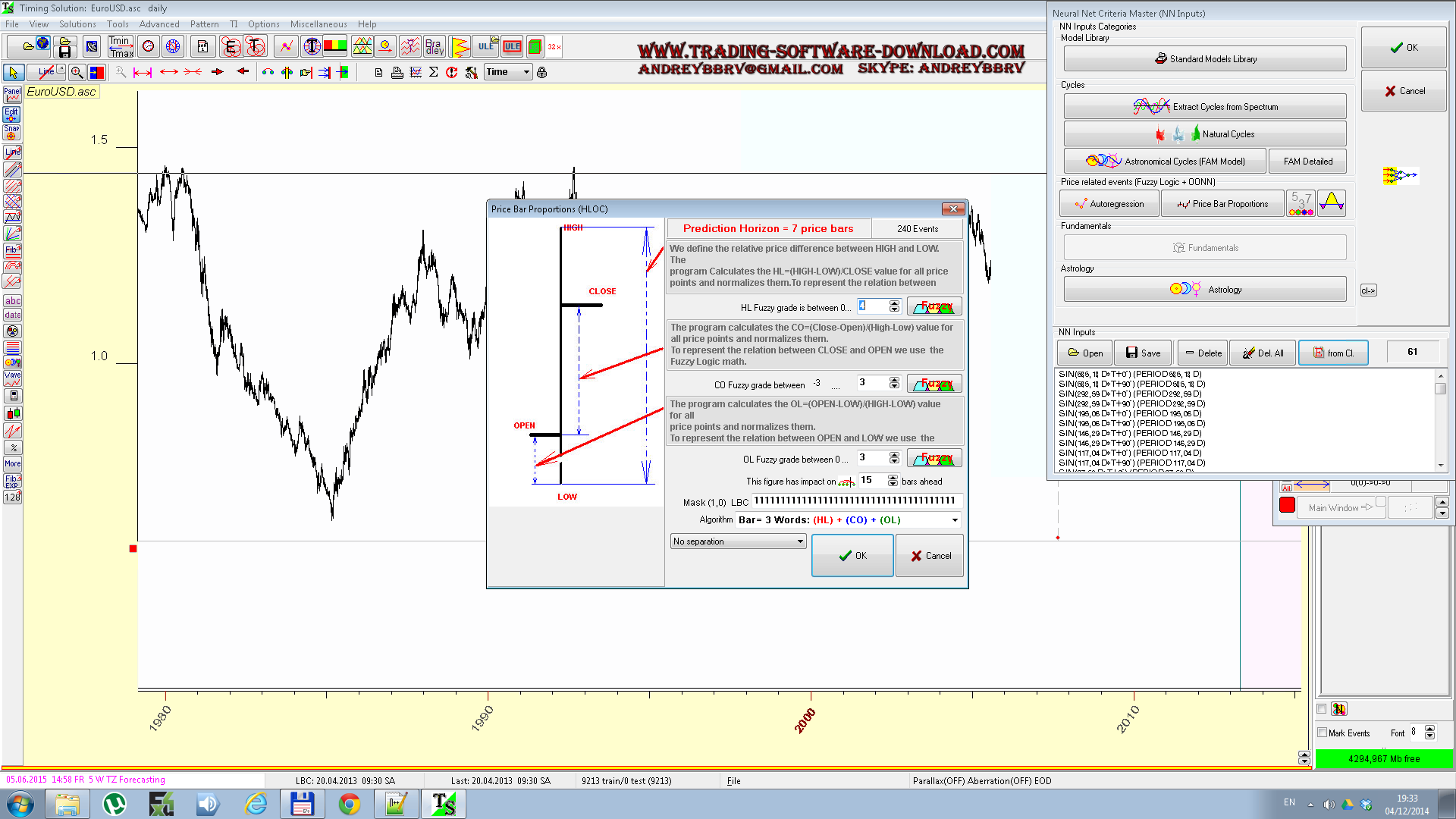Open the No separation dropdown

800,541
